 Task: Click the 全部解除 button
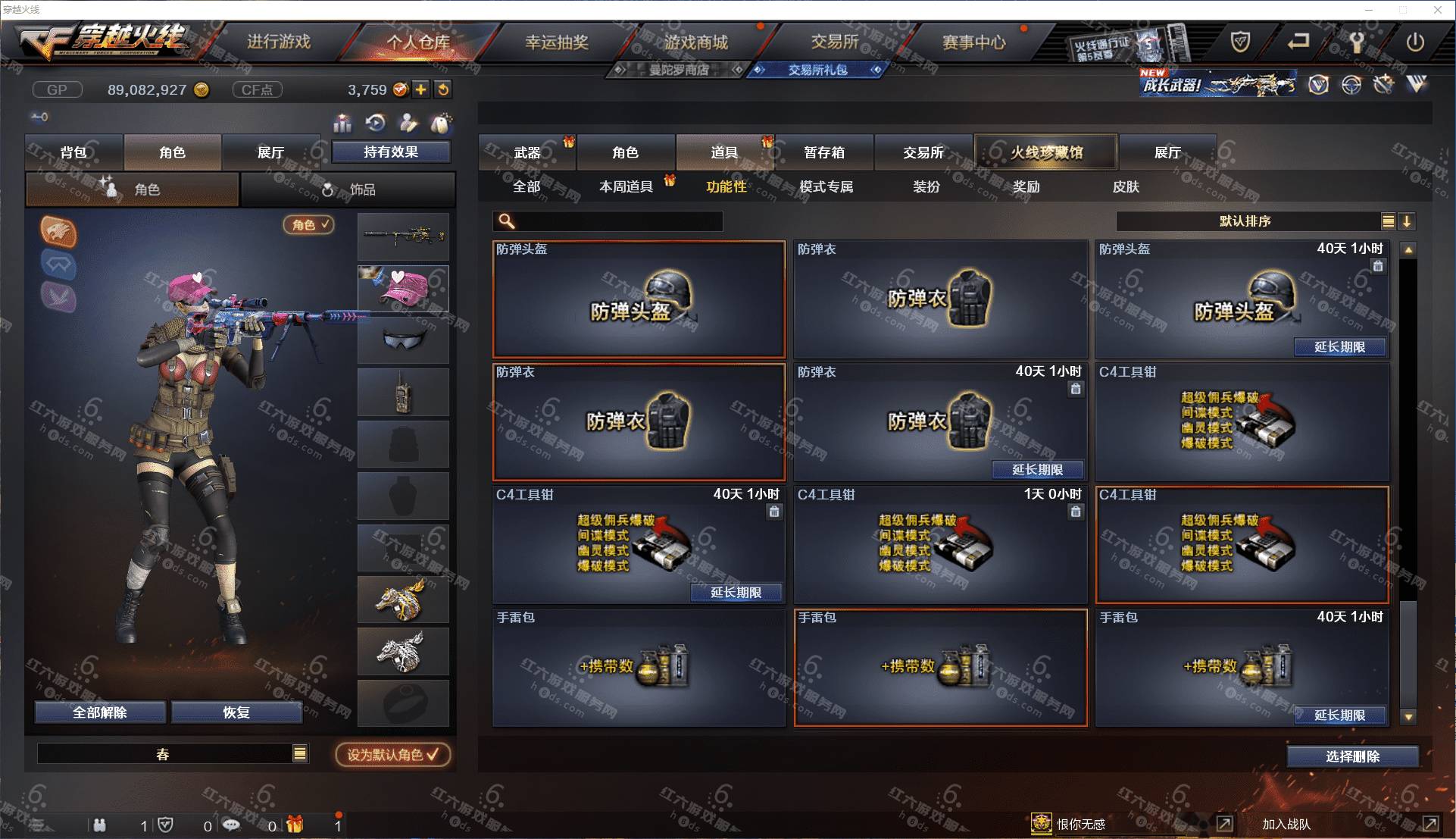(100, 712)
